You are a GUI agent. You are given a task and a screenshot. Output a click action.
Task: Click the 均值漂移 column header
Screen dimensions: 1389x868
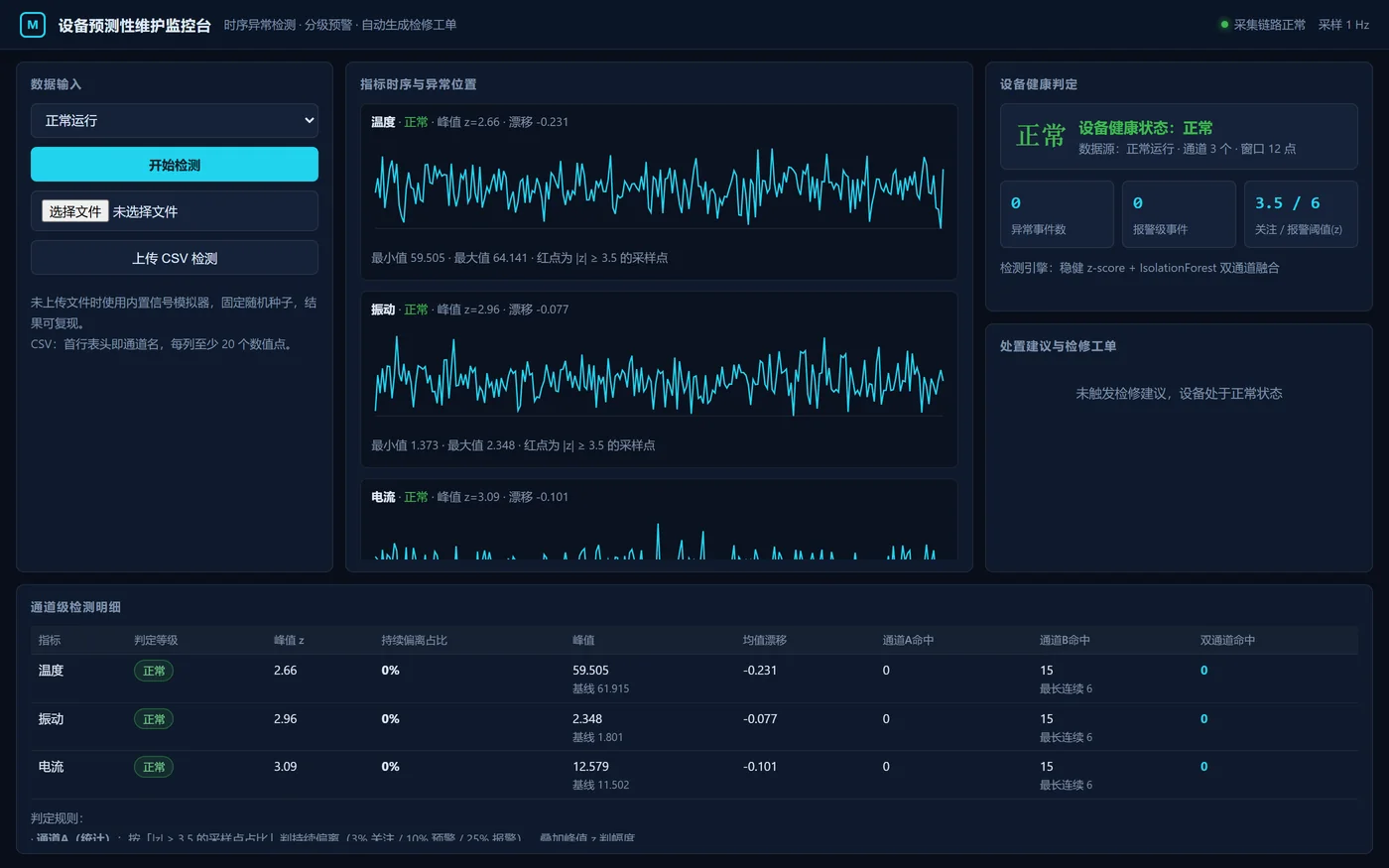pos(765,640)
